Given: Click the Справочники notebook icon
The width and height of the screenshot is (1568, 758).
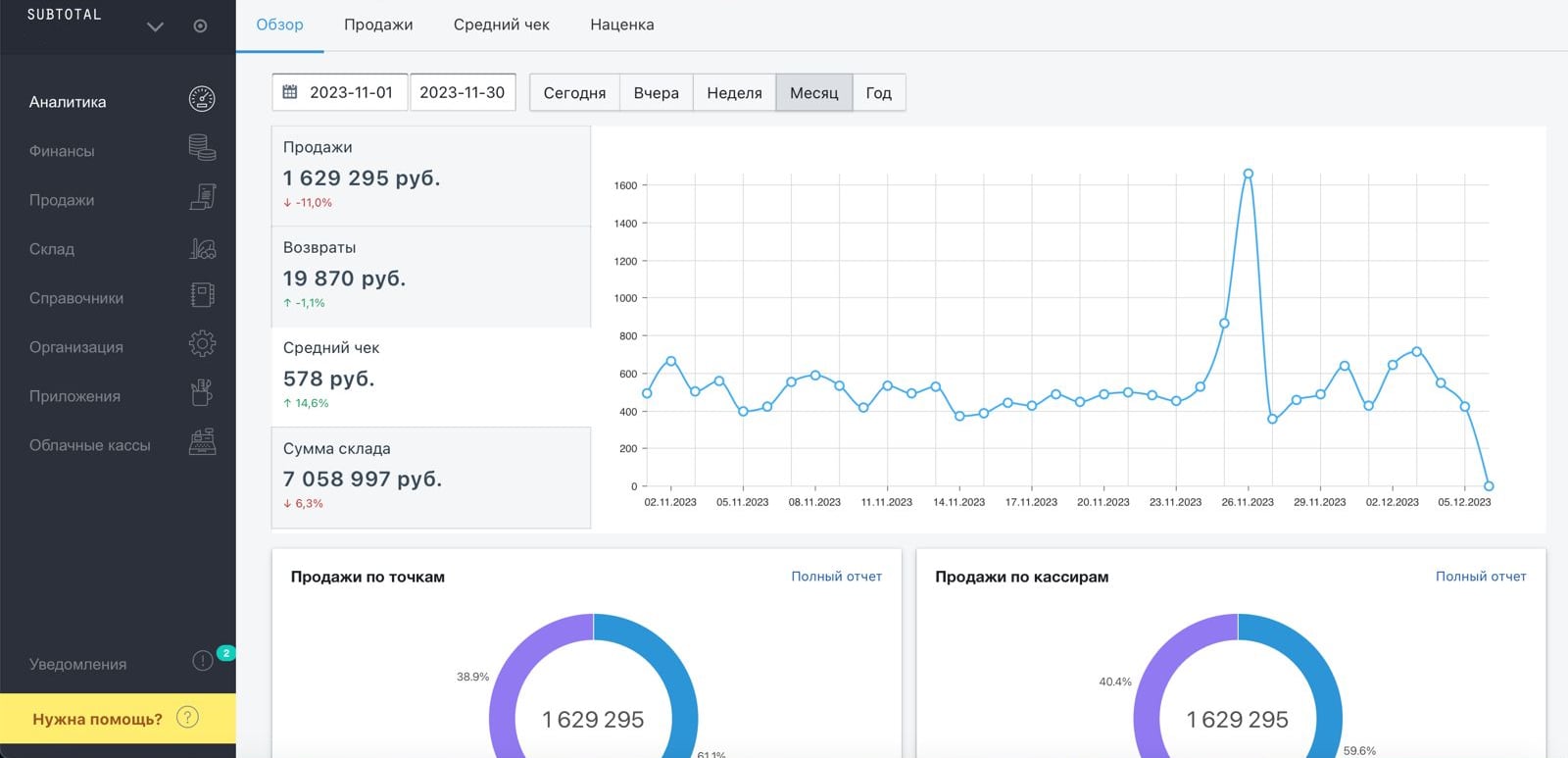Looking at the screenshot, I should pyautogui.click(x=202, y=296).
